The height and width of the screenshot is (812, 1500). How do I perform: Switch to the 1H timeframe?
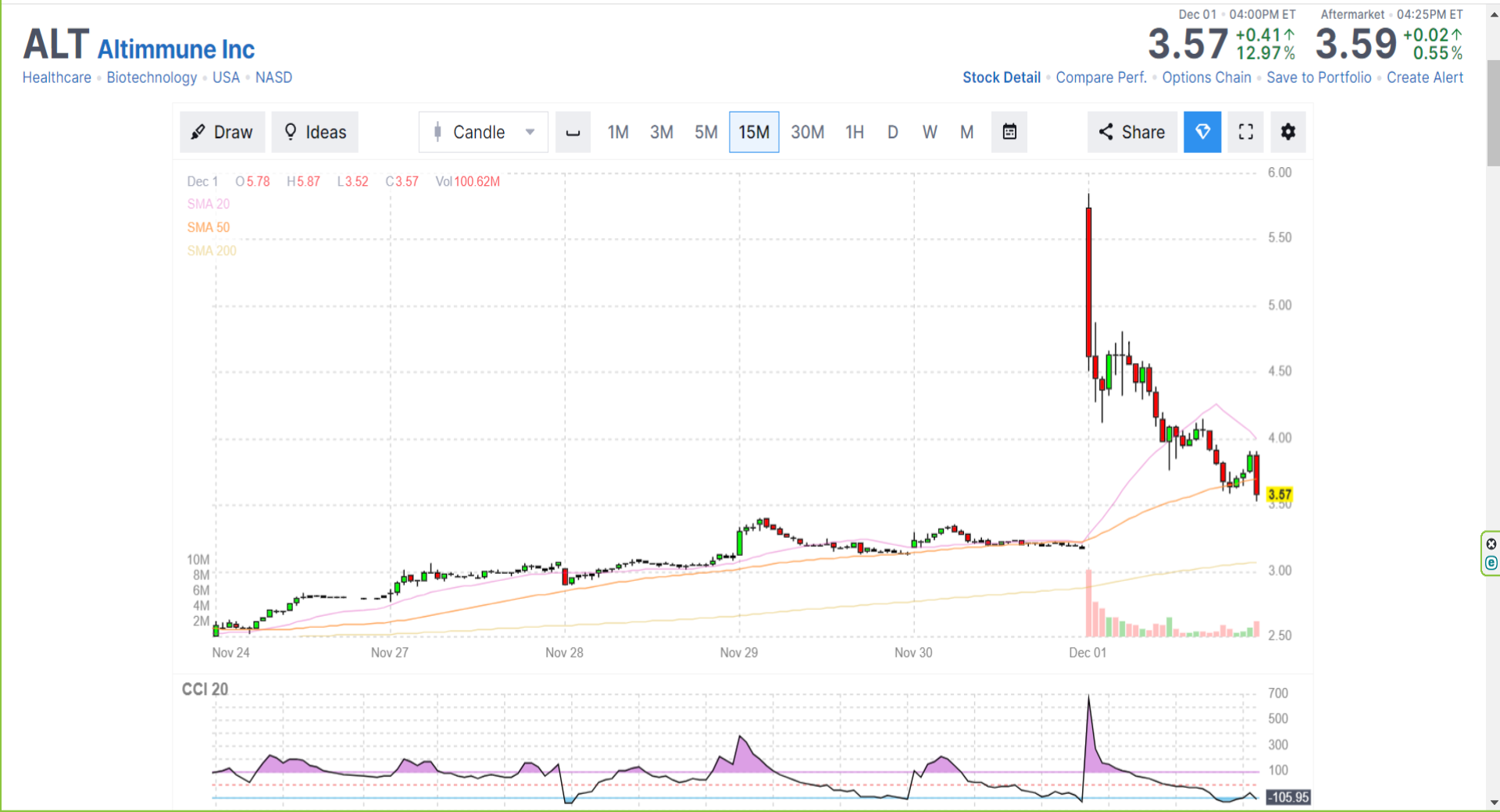[x=855, y=132]
